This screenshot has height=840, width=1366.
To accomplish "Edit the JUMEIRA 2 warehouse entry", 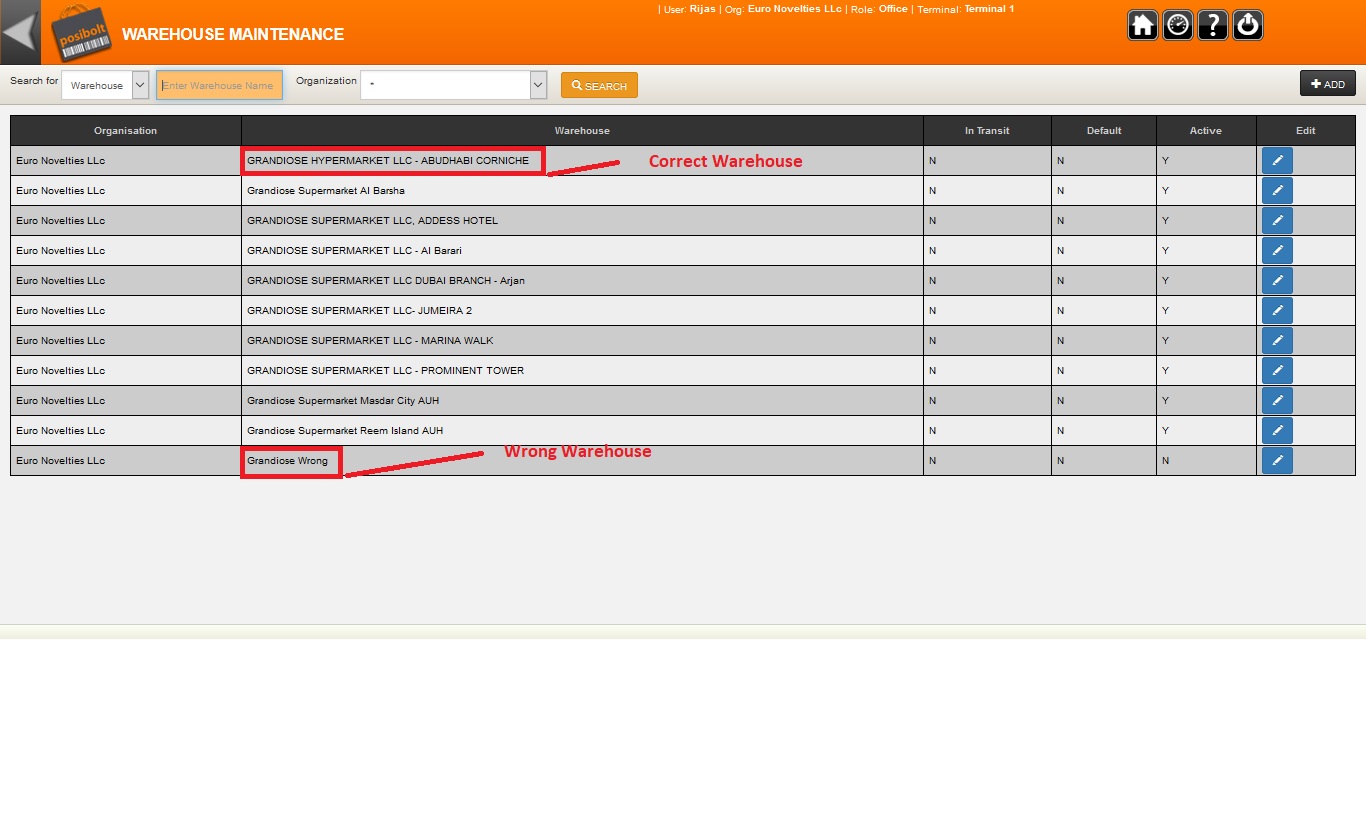I will coord(1277,311).
